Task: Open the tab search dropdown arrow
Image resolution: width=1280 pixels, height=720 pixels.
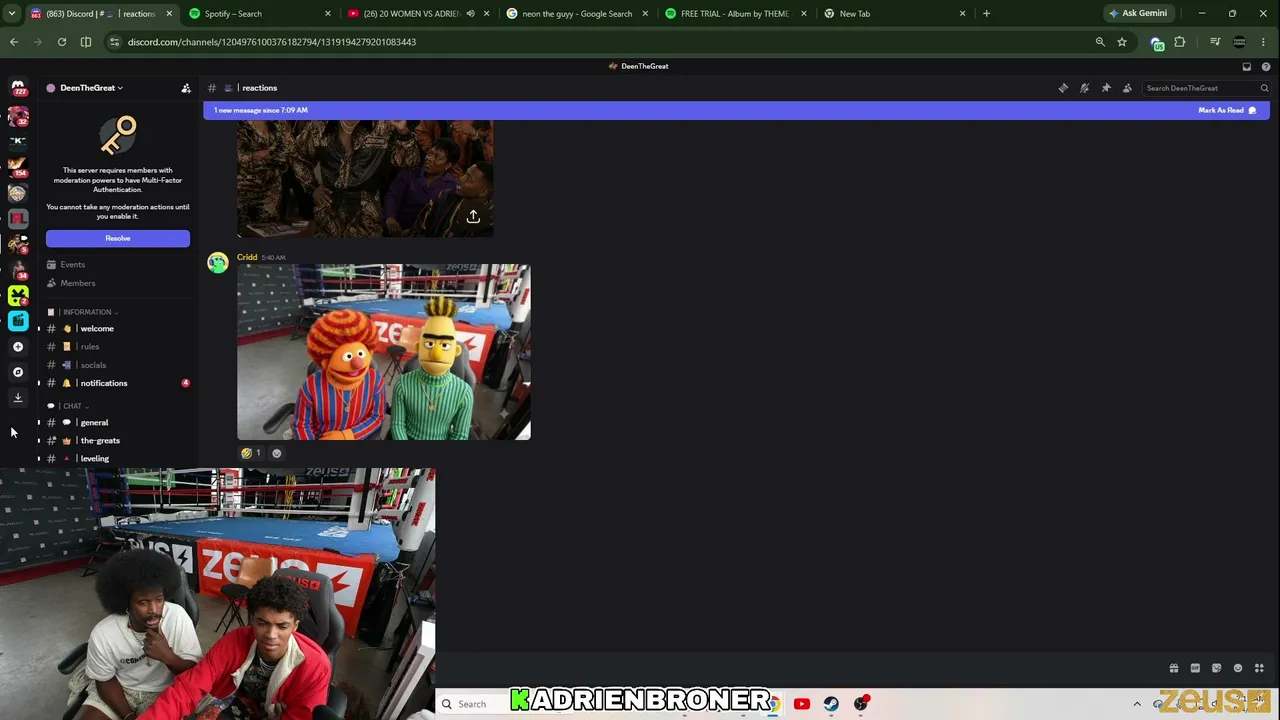Action: [13, 14]
